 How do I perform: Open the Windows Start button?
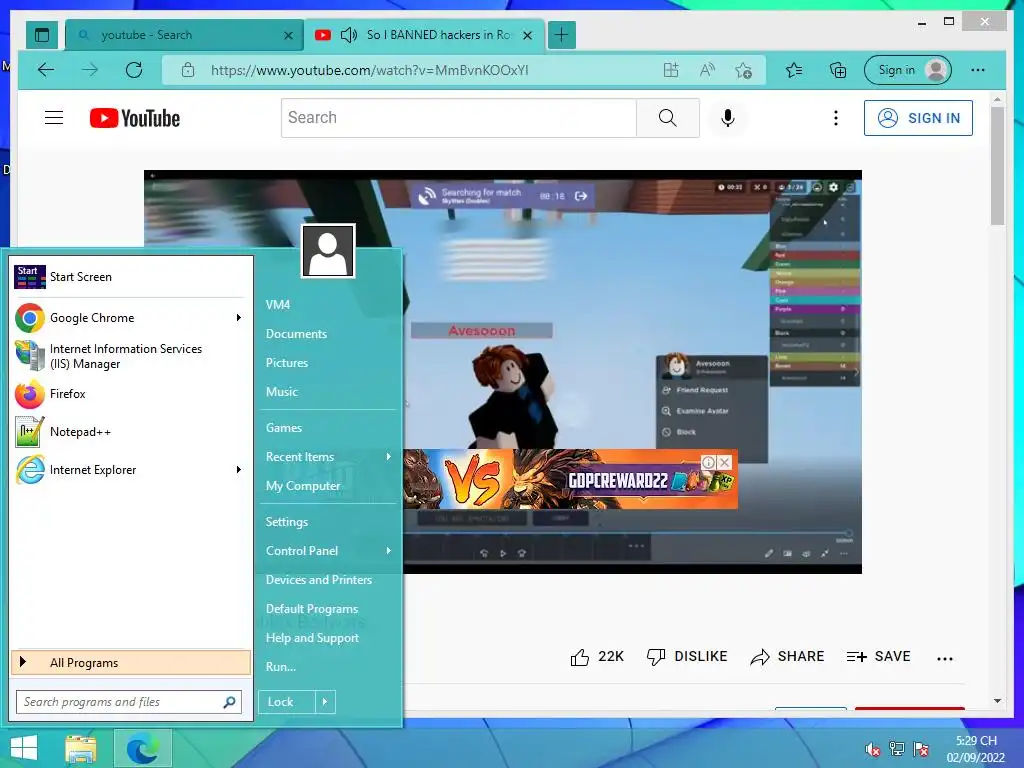(x=24, y=748)
